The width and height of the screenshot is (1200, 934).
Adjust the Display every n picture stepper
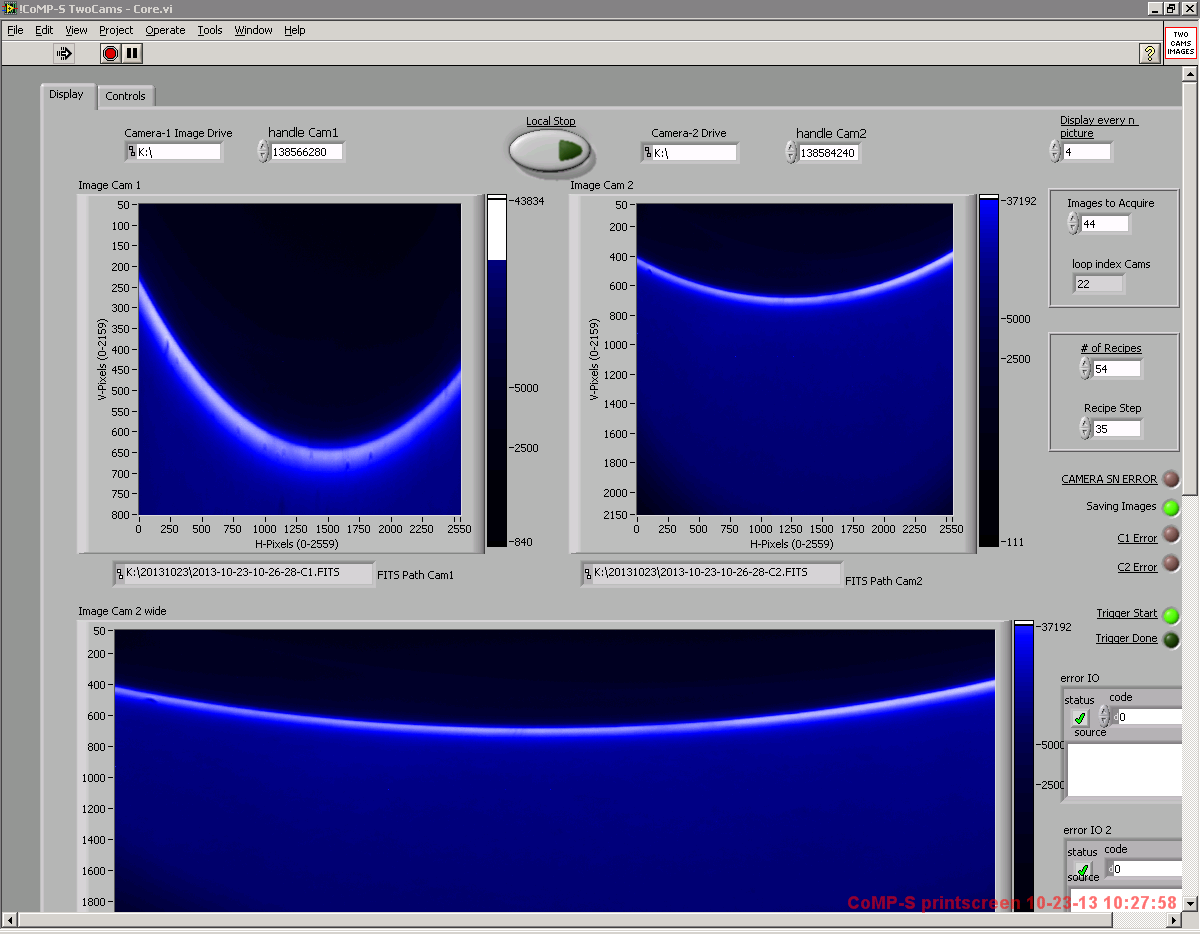(1054, 151)
